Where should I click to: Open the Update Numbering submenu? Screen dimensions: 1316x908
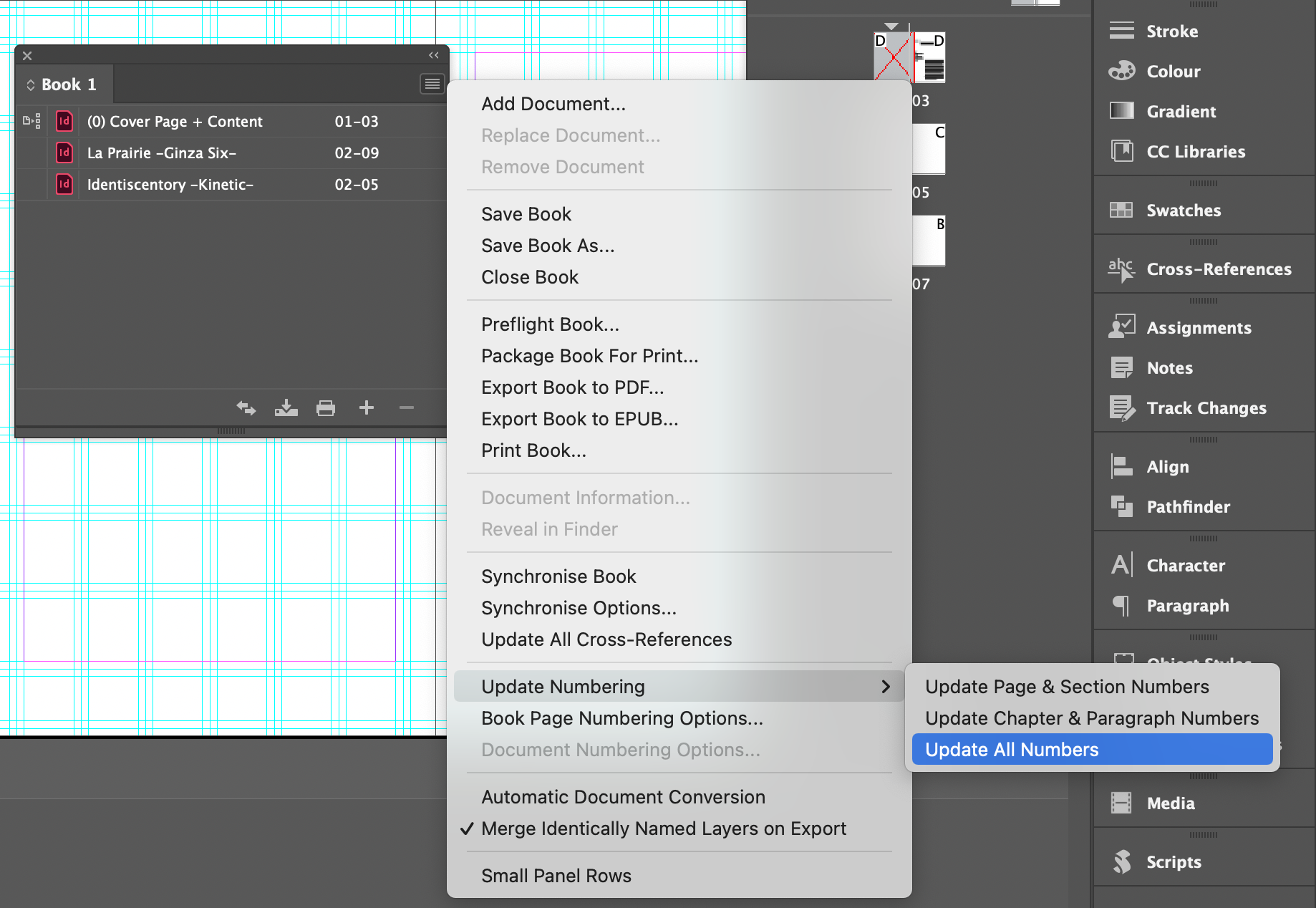pos(563,686)
